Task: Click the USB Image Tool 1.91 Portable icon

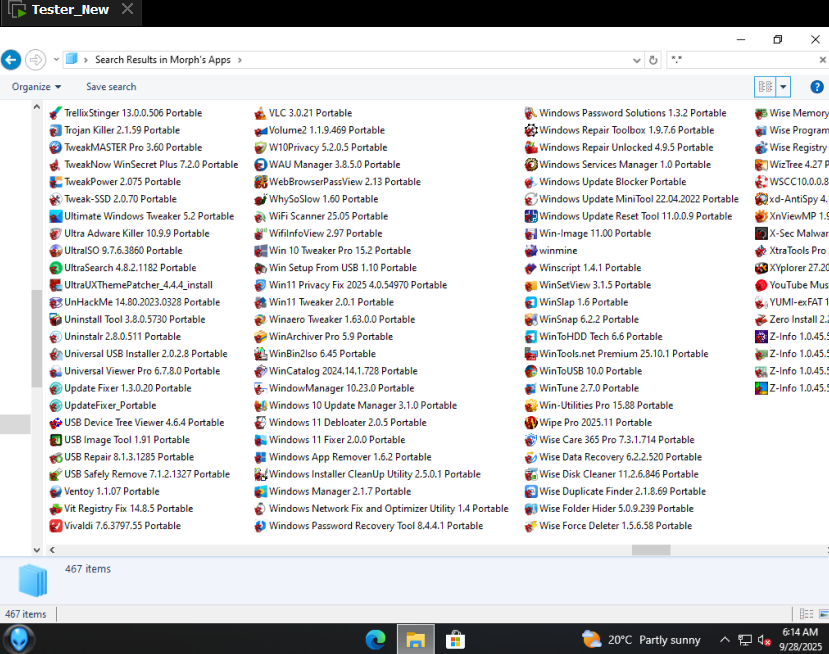Action: 56,440
